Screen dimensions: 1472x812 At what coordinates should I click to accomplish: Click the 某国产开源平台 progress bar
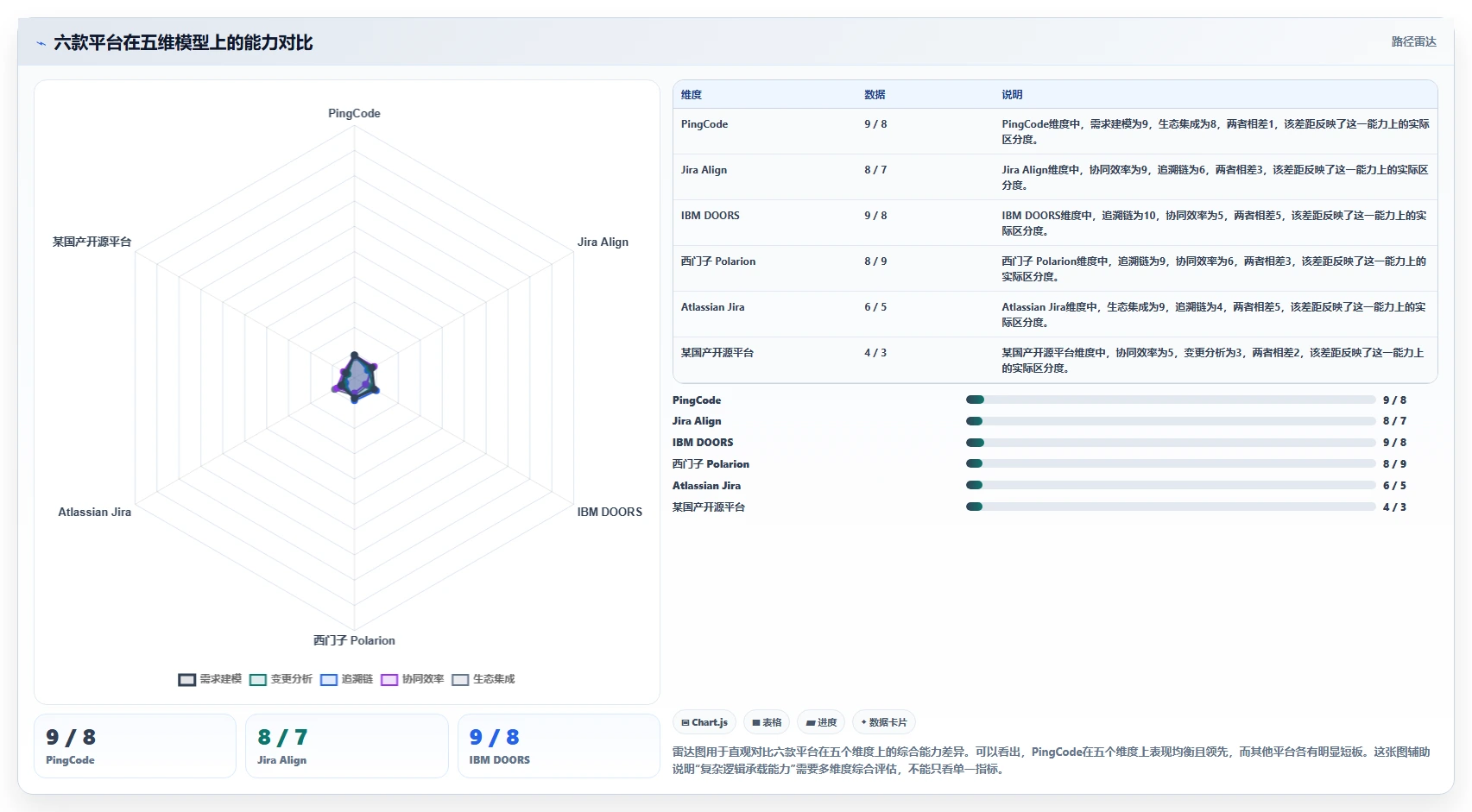(1171, 507)
